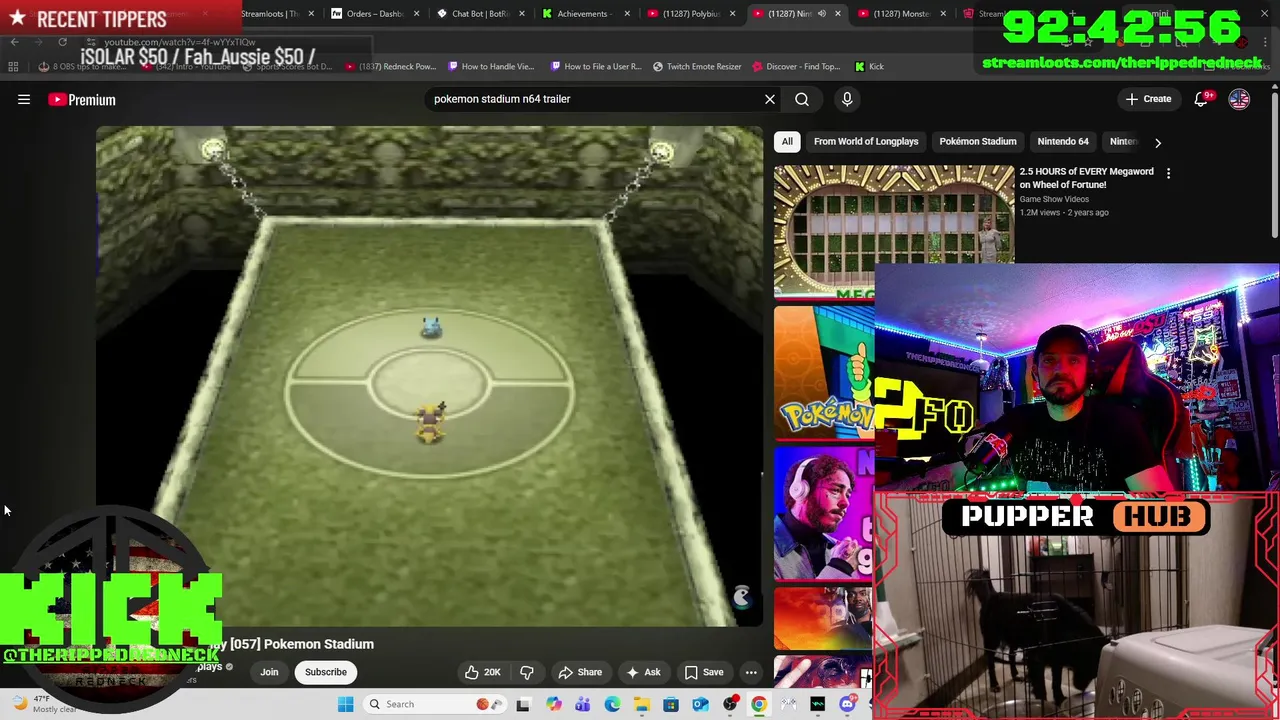Ask about video with Ask button
Image resolution: width=1280 pixels, height=720 pixels.
tap(643, 672)
